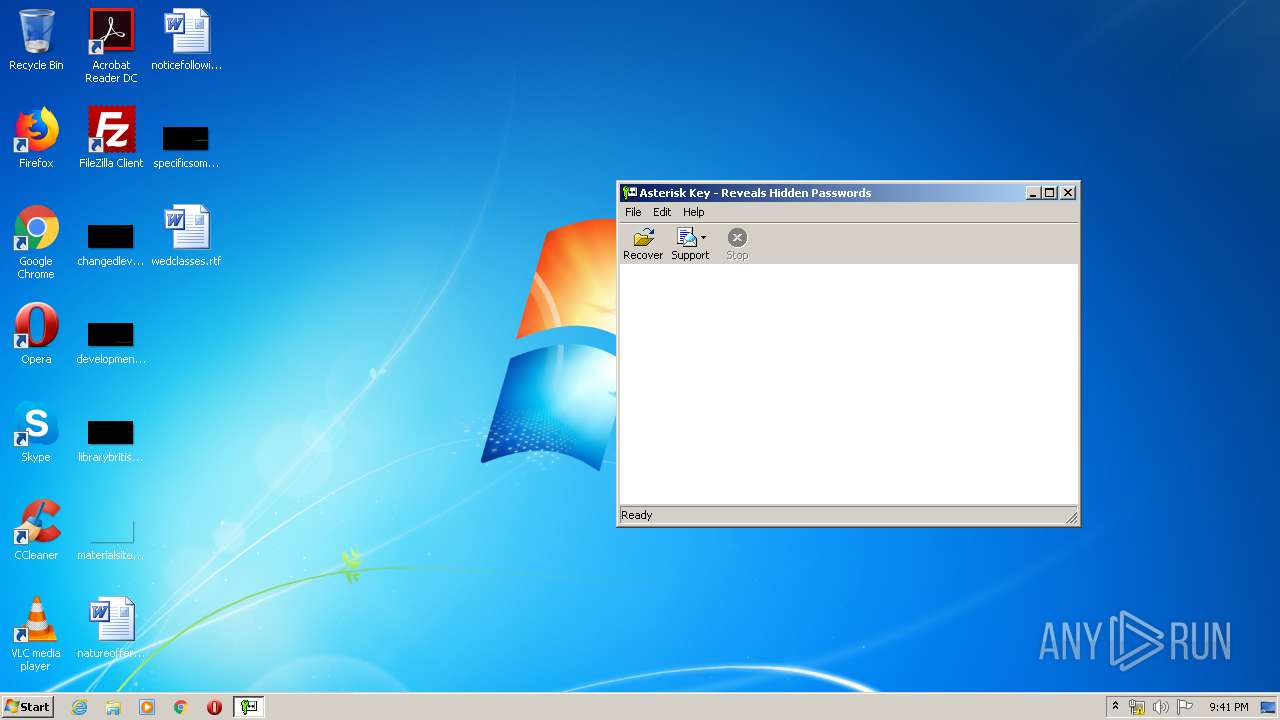
Task: Click the 9:41 PM clock
Action: point(1228,707)
